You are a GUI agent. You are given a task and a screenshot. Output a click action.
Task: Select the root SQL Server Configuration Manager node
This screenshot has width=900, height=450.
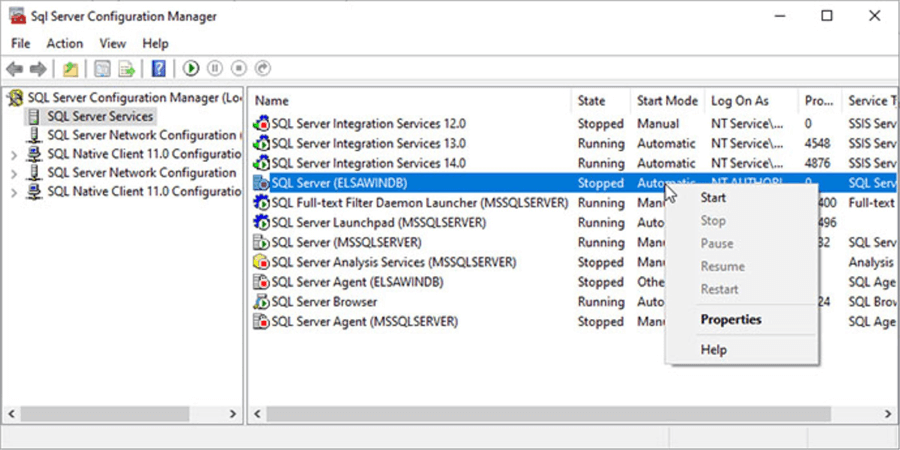click(134, 98)
